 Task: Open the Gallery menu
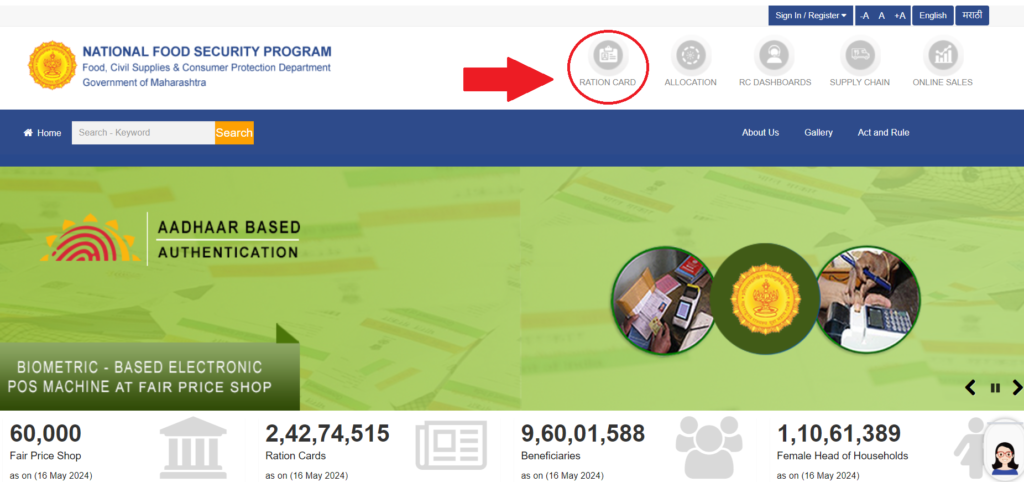click(818, 133)
